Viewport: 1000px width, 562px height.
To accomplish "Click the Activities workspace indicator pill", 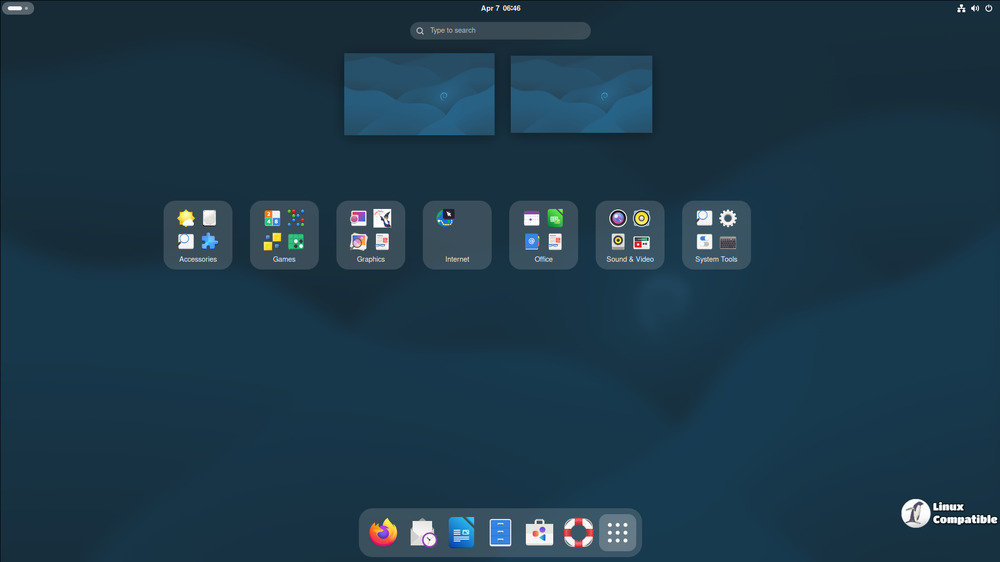I will 18,8.
